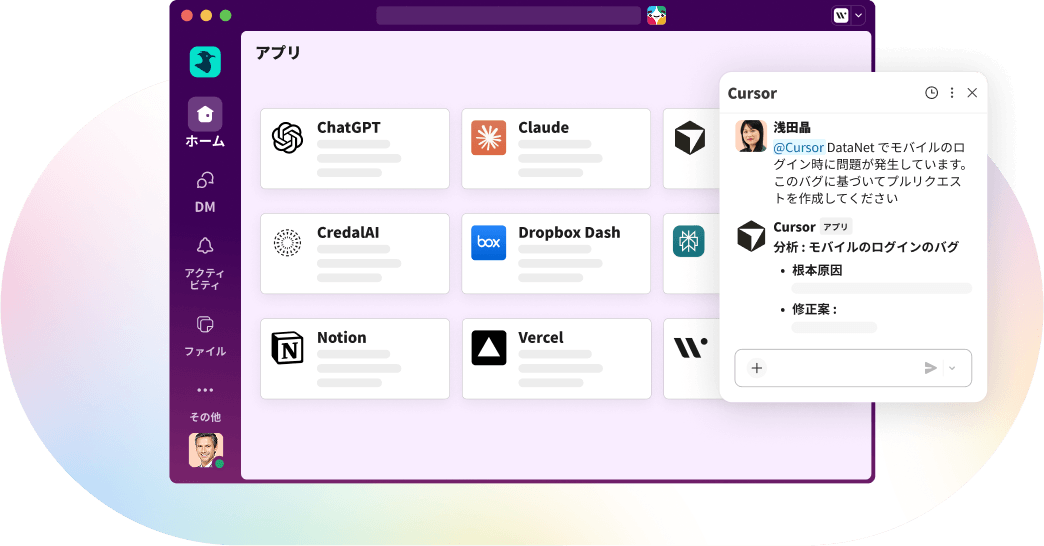Close the Cursor chat panel

pyautogui.click(x=972, y=93)
